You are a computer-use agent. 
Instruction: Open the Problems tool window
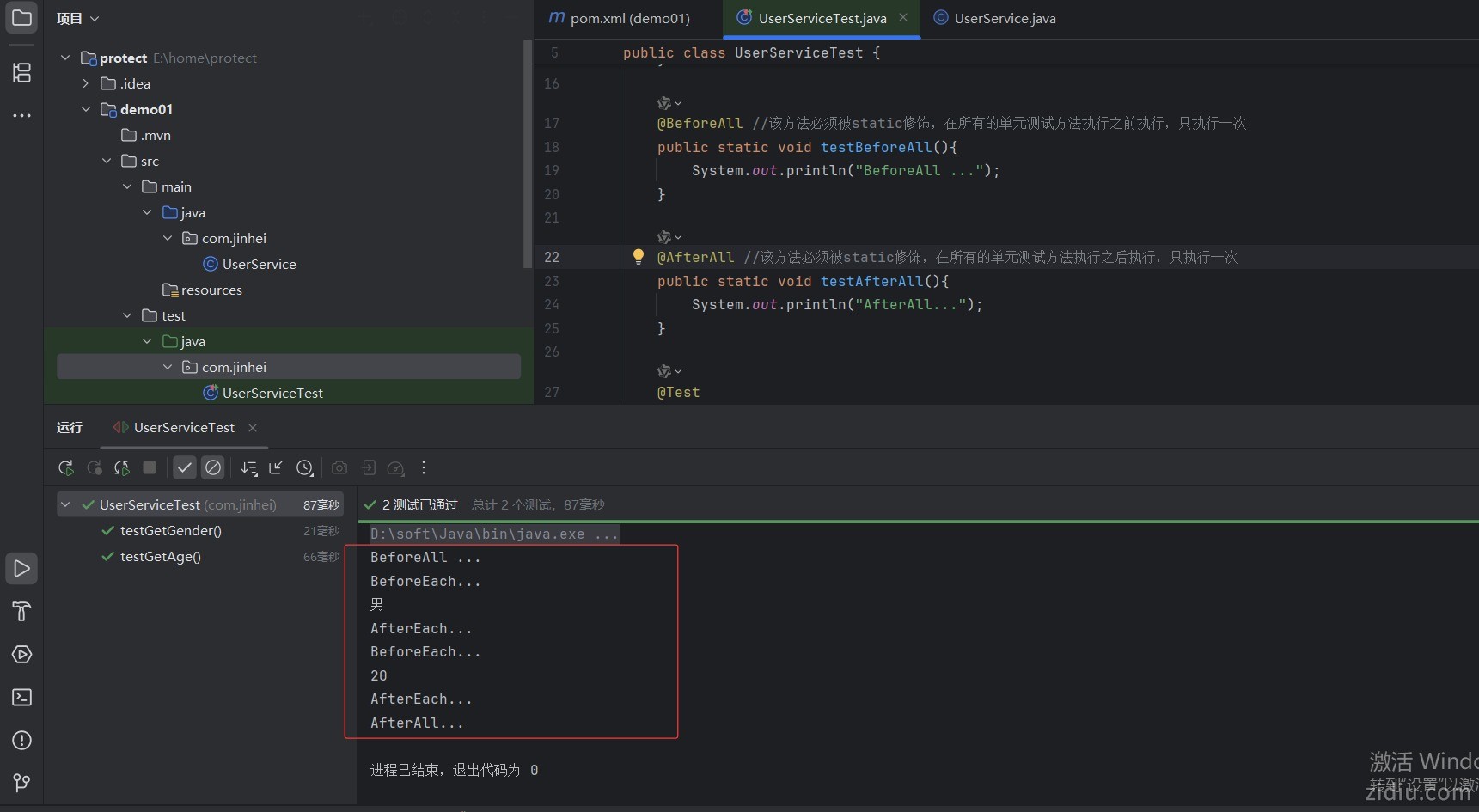[21, 740]
